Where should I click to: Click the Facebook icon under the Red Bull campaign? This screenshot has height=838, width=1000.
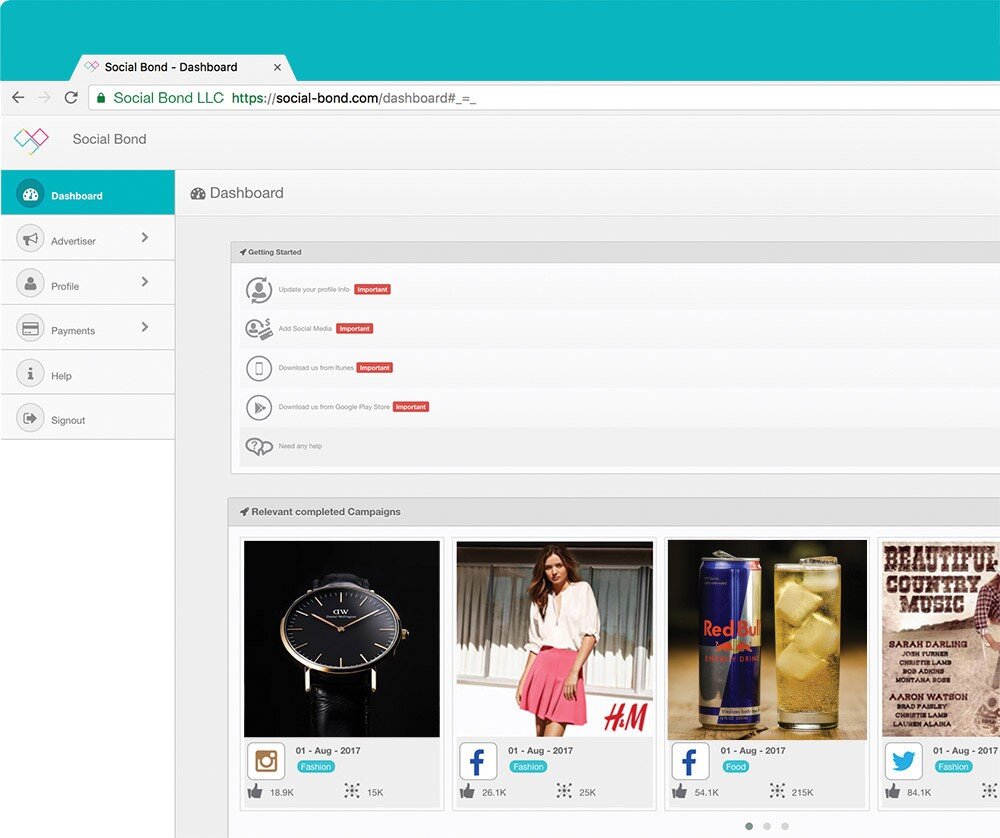pos(690,761)
